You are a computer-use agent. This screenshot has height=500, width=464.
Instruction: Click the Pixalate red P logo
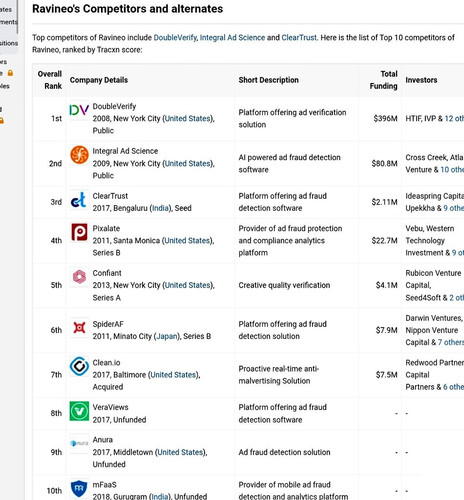point(79,232)
